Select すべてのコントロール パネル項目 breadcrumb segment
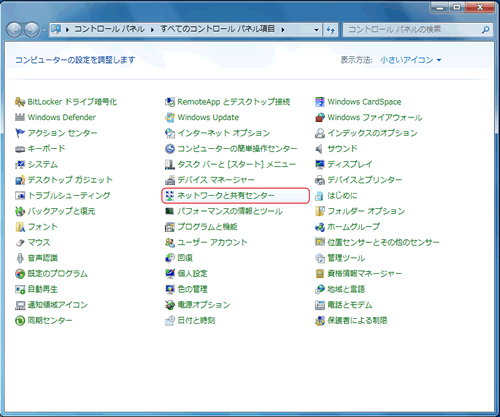The height and width of the screenshot is (417, 500). click(217, 29)
